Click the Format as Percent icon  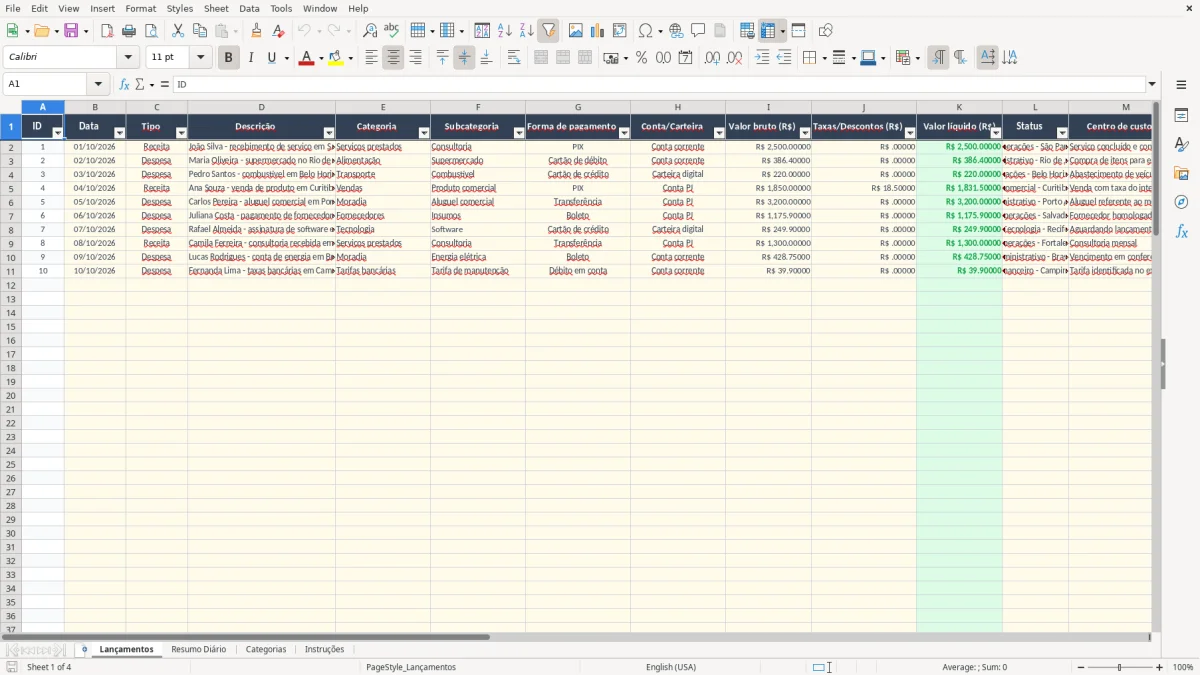(x=641, y=58)
